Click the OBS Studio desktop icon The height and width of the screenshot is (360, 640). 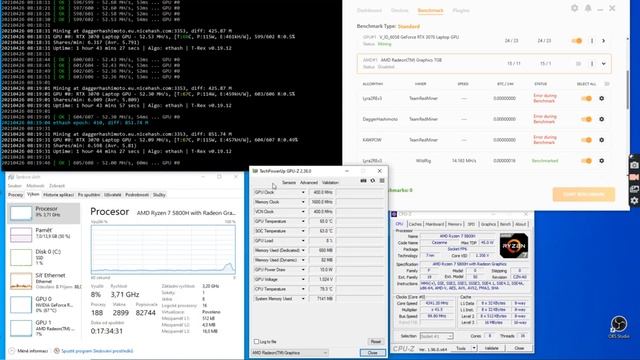click(619, 327)
